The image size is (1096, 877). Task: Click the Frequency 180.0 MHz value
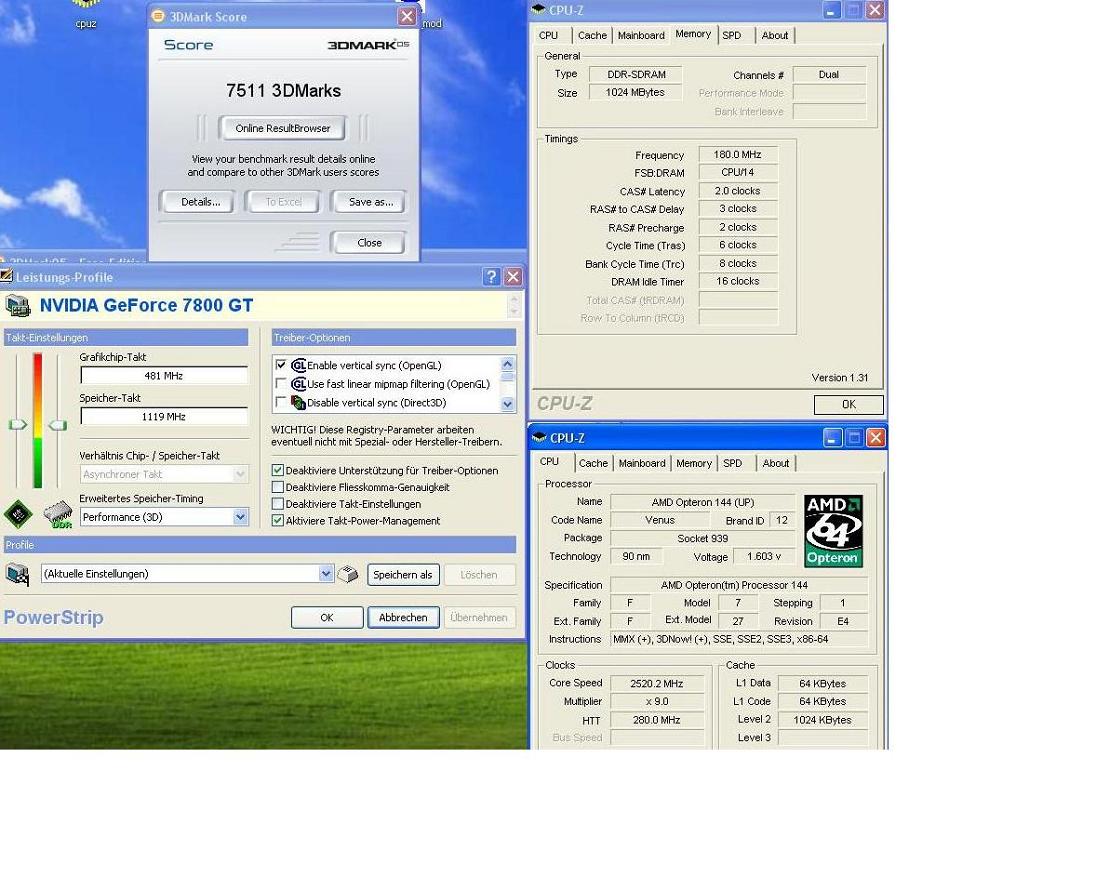click(x=737, y=155)
